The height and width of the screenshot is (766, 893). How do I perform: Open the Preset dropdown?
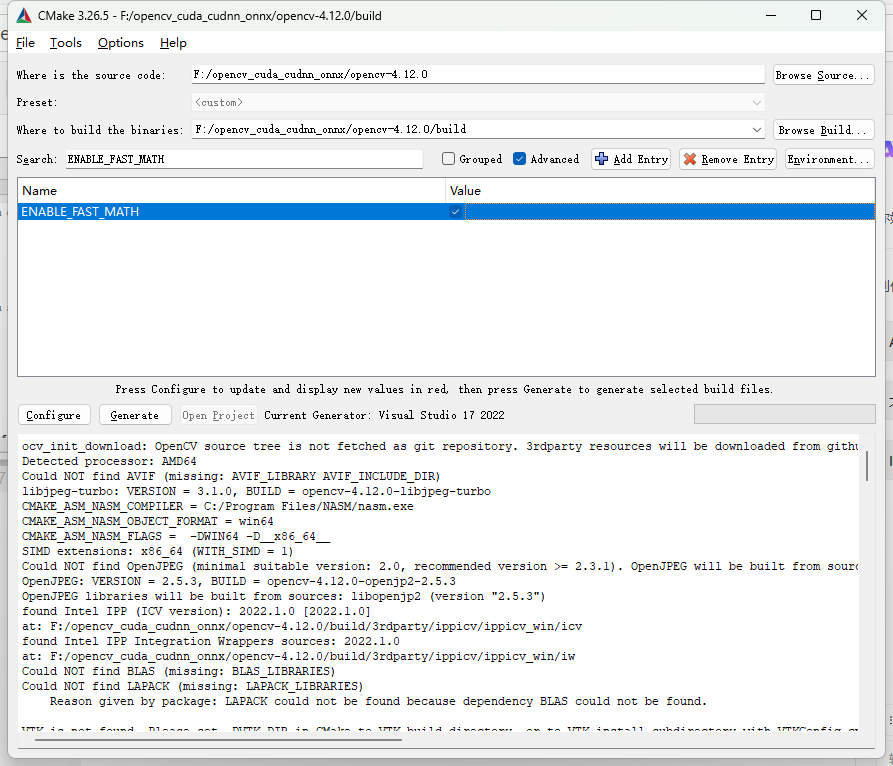[x=756, y=102]
